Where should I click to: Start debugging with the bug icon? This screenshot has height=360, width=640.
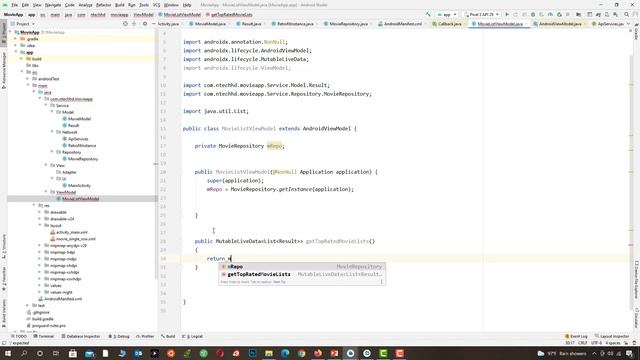click(x=533, y=14)
